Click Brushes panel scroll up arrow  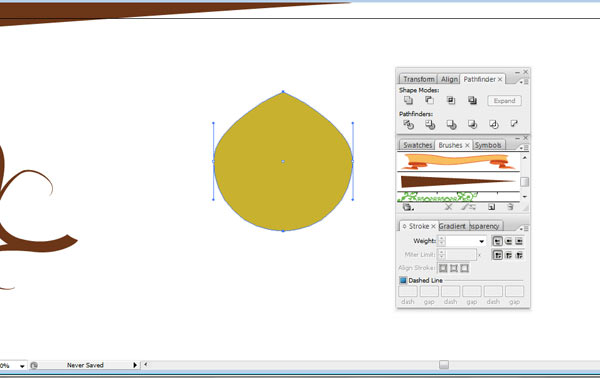525,157
